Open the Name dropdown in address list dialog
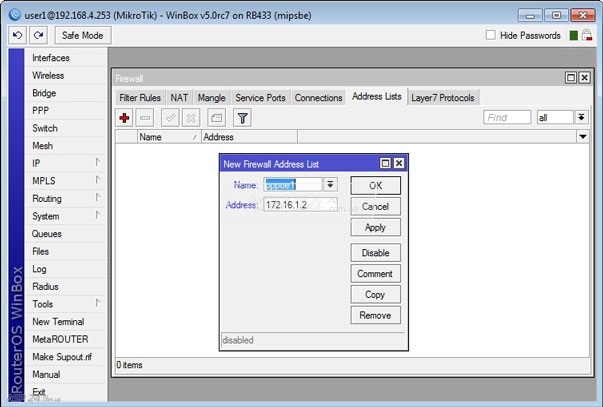The height and width of the screenshot is (407, 603). 331,185
